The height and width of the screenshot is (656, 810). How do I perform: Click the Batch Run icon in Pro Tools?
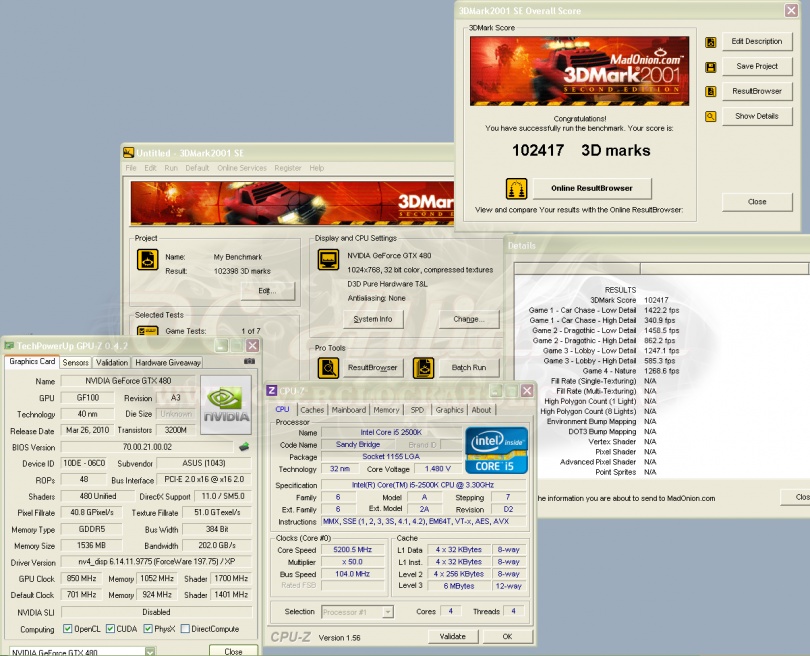[x=423, y=367]
